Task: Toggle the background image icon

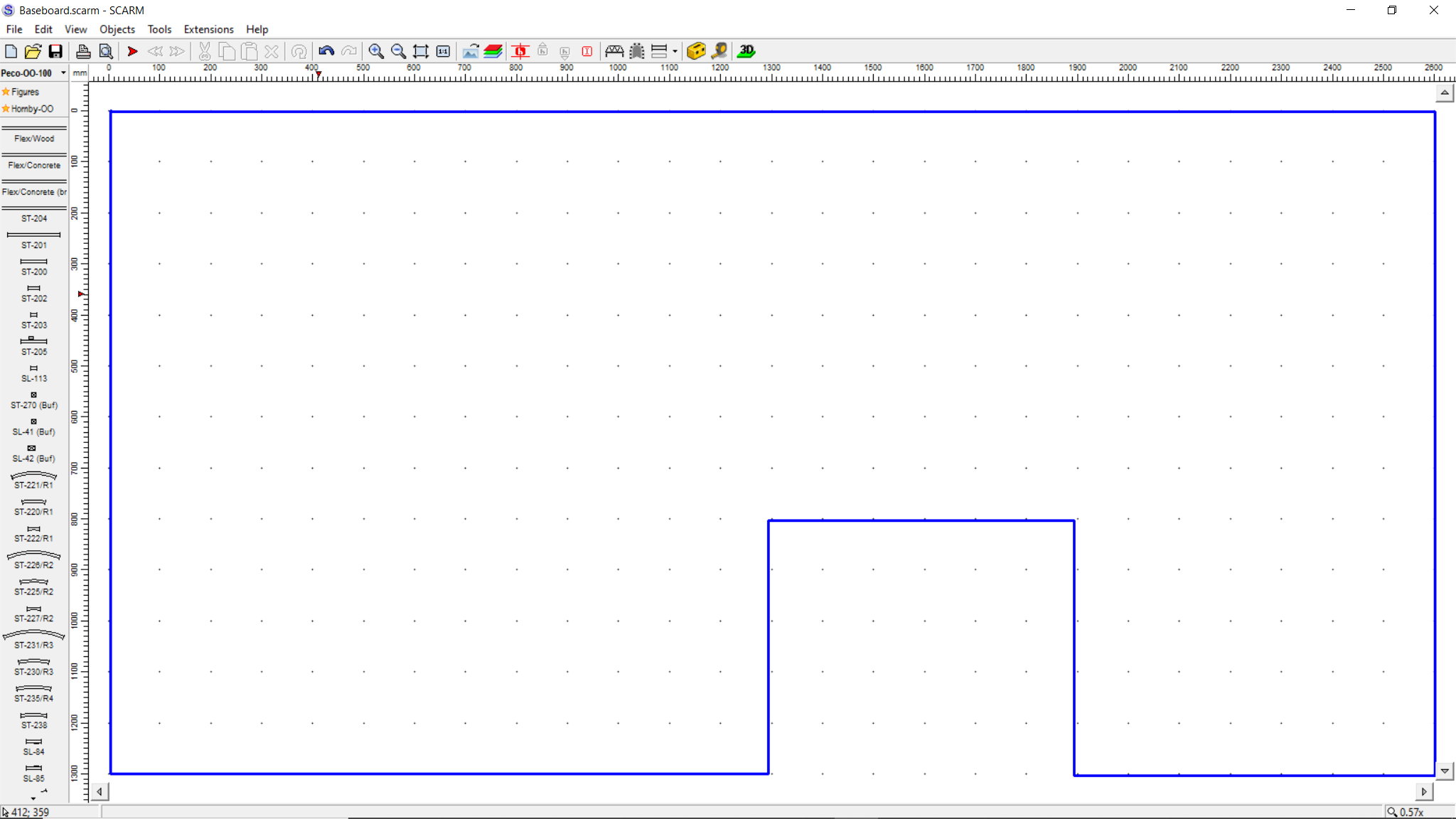Action: [x=470, y=51]
